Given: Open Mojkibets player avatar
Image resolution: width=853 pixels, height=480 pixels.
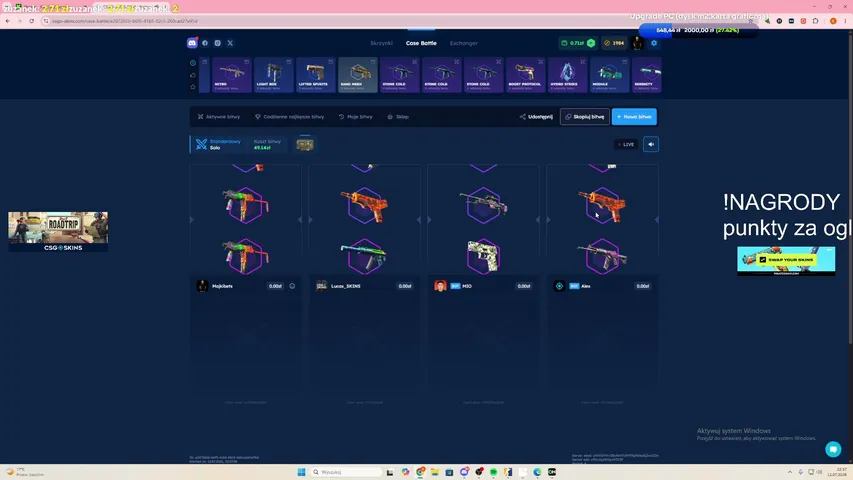Looking at the screenshot, I should click(202, 286).
